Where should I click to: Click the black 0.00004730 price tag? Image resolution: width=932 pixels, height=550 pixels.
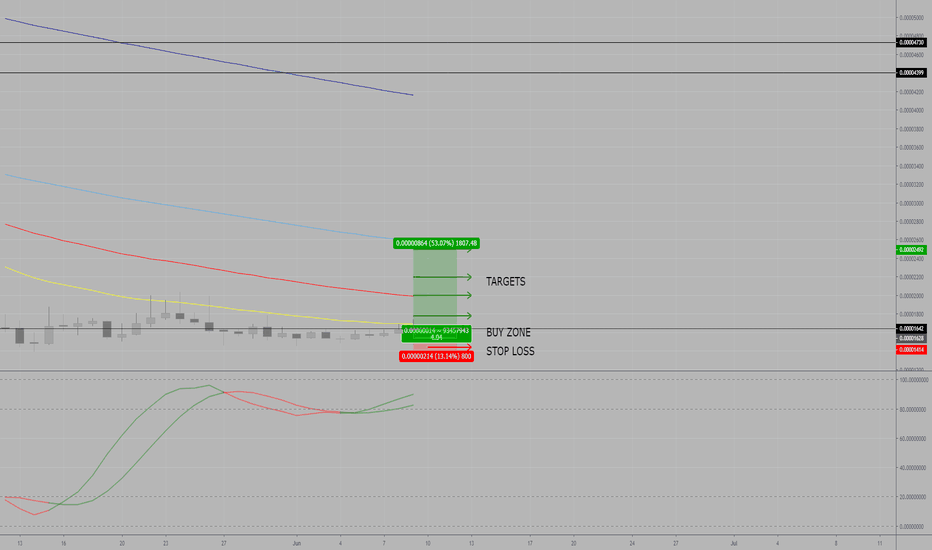(x=911, y=43)
